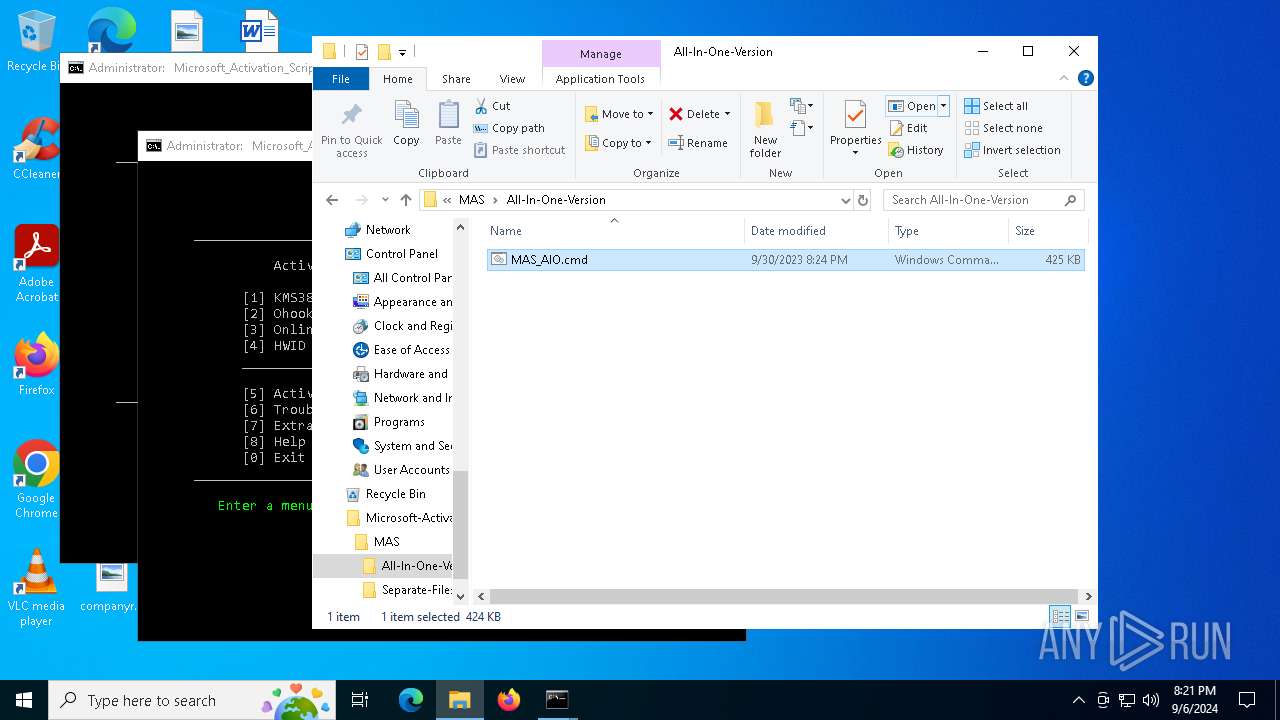Click Invert selection

1012,150
